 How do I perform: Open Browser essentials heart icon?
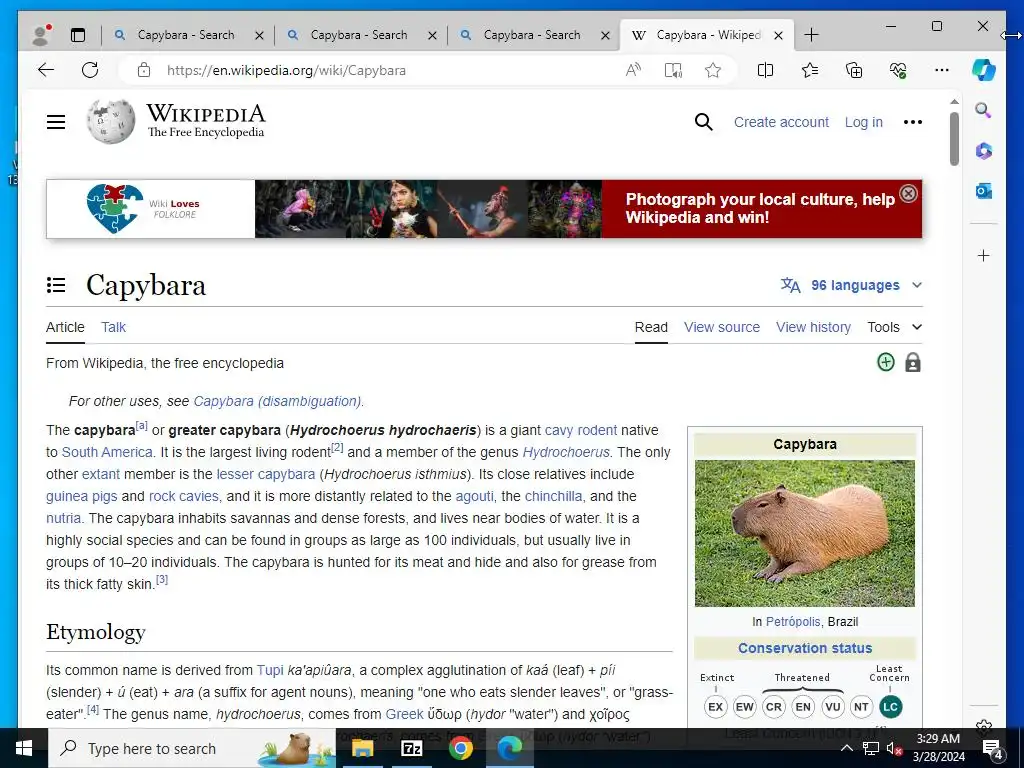point(898,70)
